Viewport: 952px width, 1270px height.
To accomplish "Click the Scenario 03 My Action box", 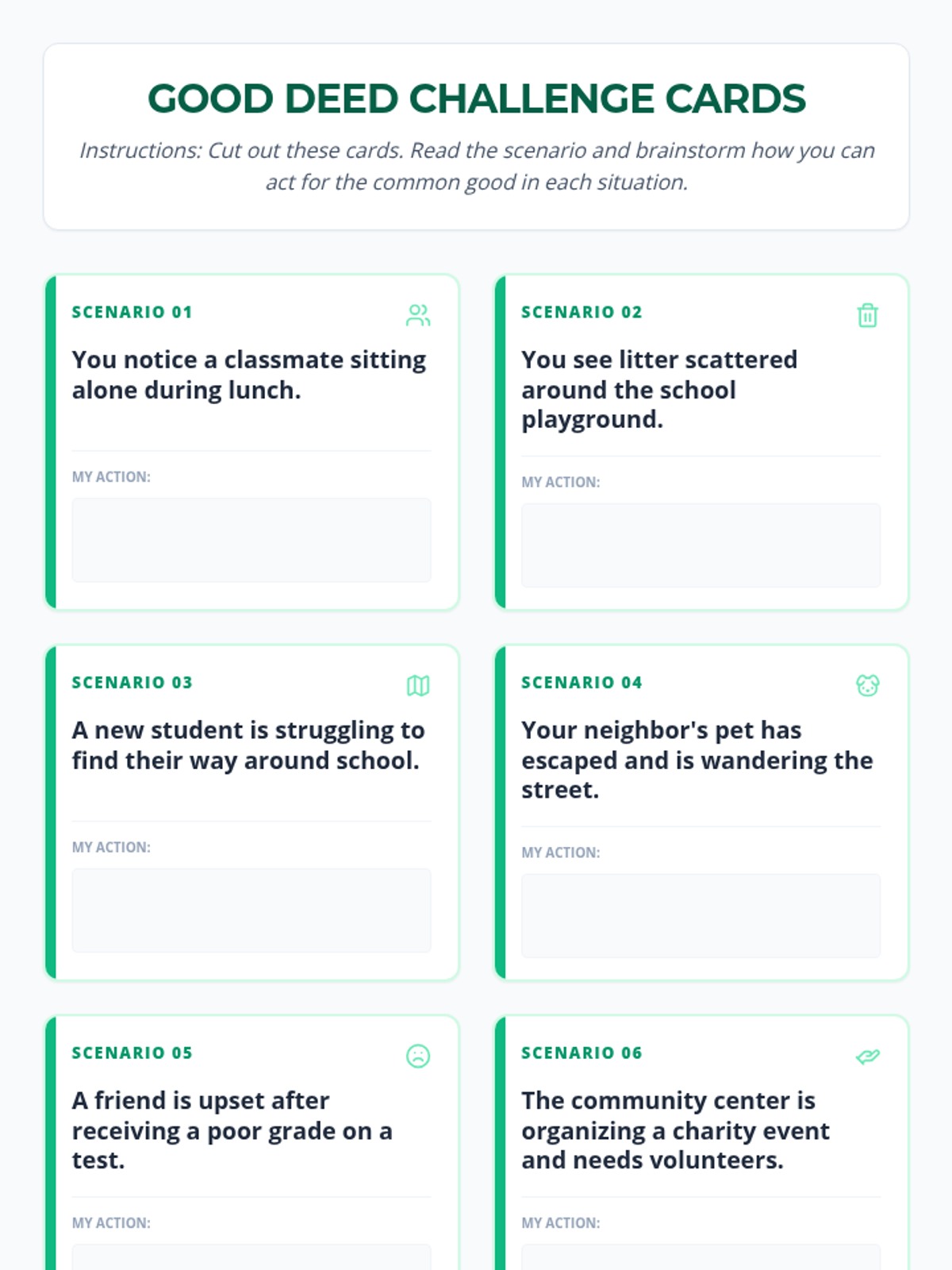I will click(x=251, y=910).
